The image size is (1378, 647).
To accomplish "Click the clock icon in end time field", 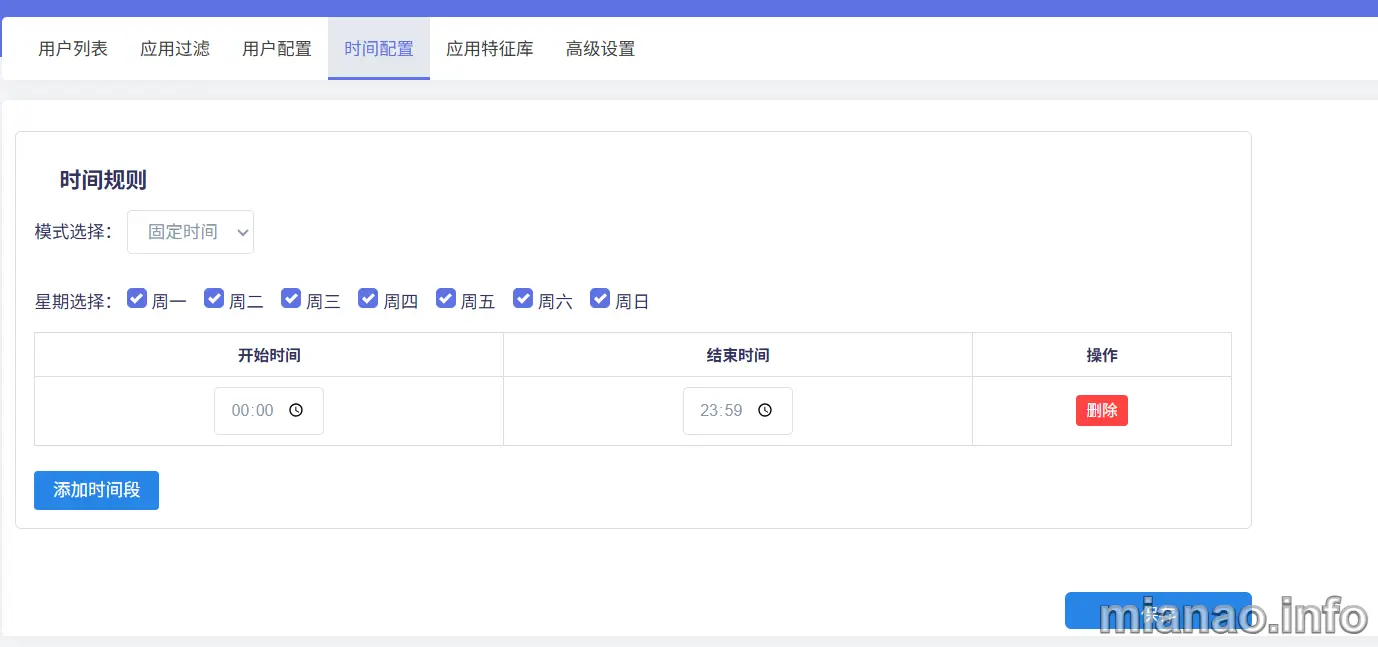I will coord(765,411).
